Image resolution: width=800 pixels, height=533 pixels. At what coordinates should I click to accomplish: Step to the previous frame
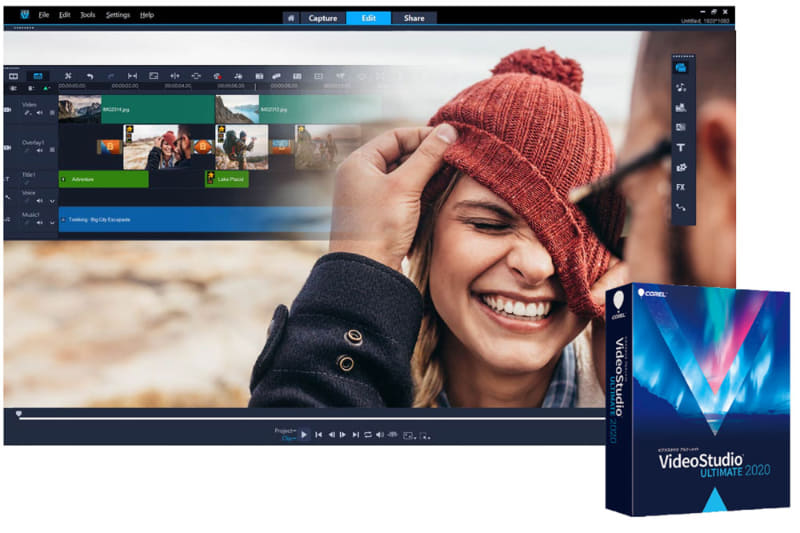pyautogui.click(x=332, y=435)
